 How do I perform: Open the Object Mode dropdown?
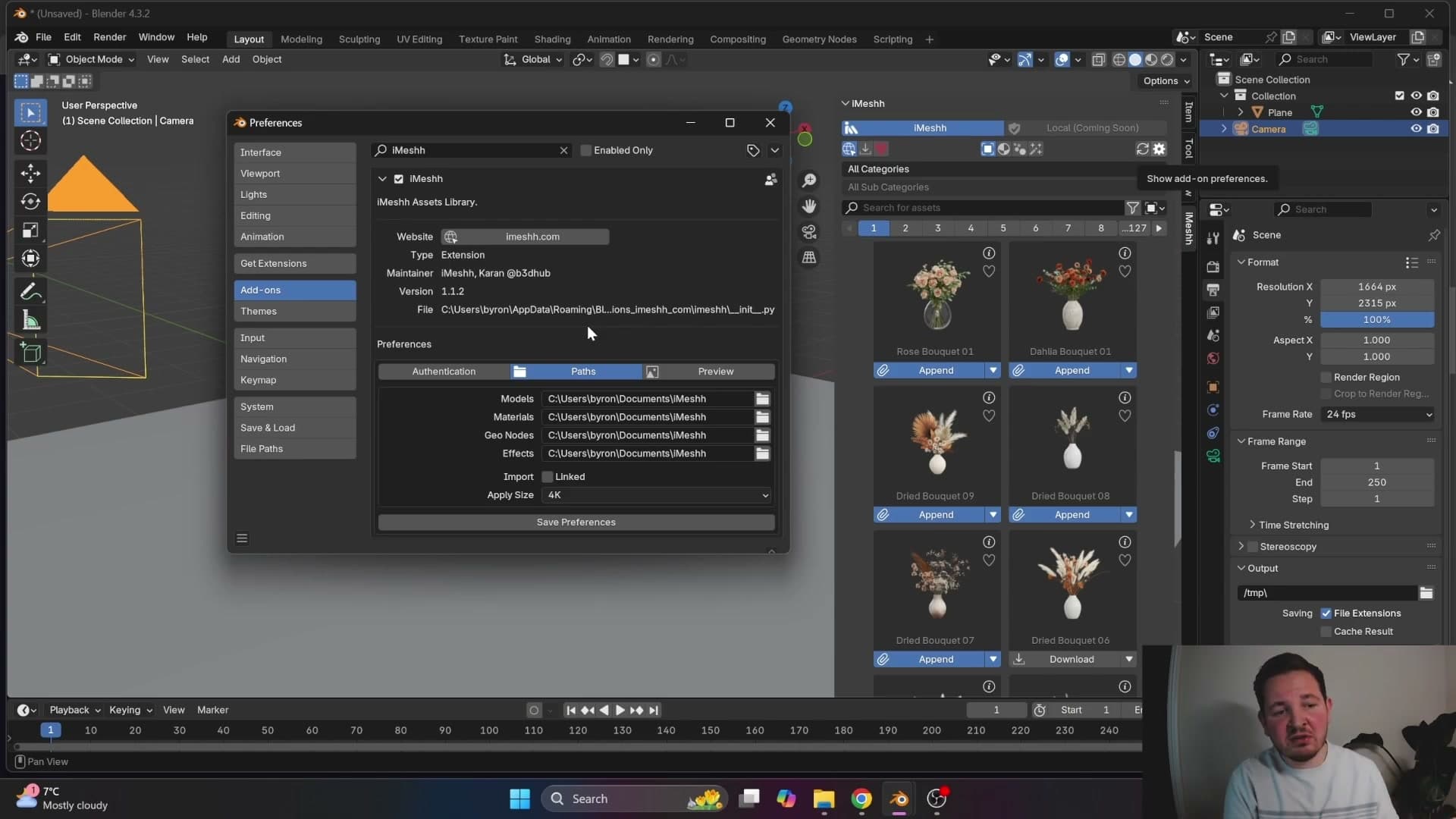pyautogui.click(x=91, y=59)
